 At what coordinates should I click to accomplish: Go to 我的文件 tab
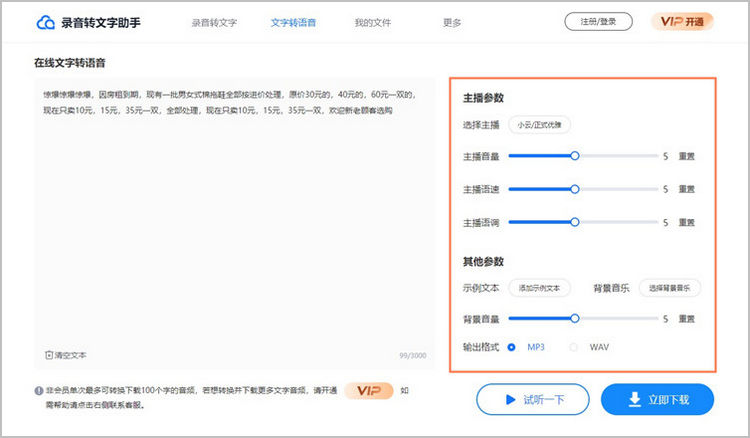(x=372, y=22)
